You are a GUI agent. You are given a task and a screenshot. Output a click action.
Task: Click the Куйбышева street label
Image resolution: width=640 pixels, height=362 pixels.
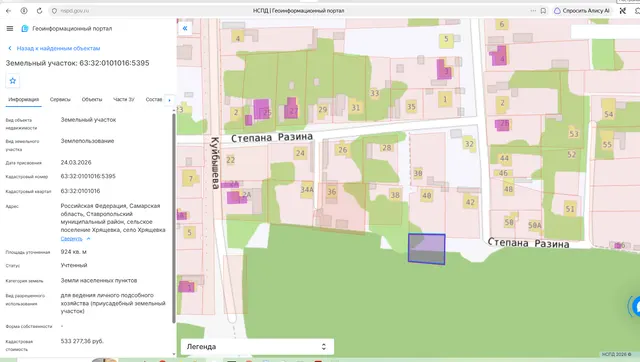click(x=215, y=163)
